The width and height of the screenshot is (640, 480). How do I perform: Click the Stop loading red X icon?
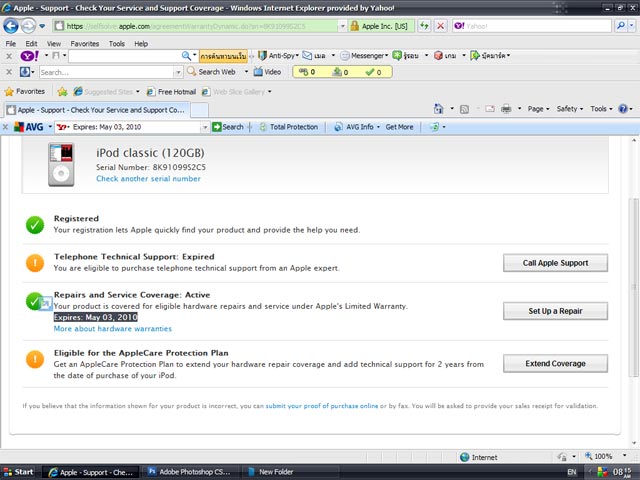click(440, 26)
